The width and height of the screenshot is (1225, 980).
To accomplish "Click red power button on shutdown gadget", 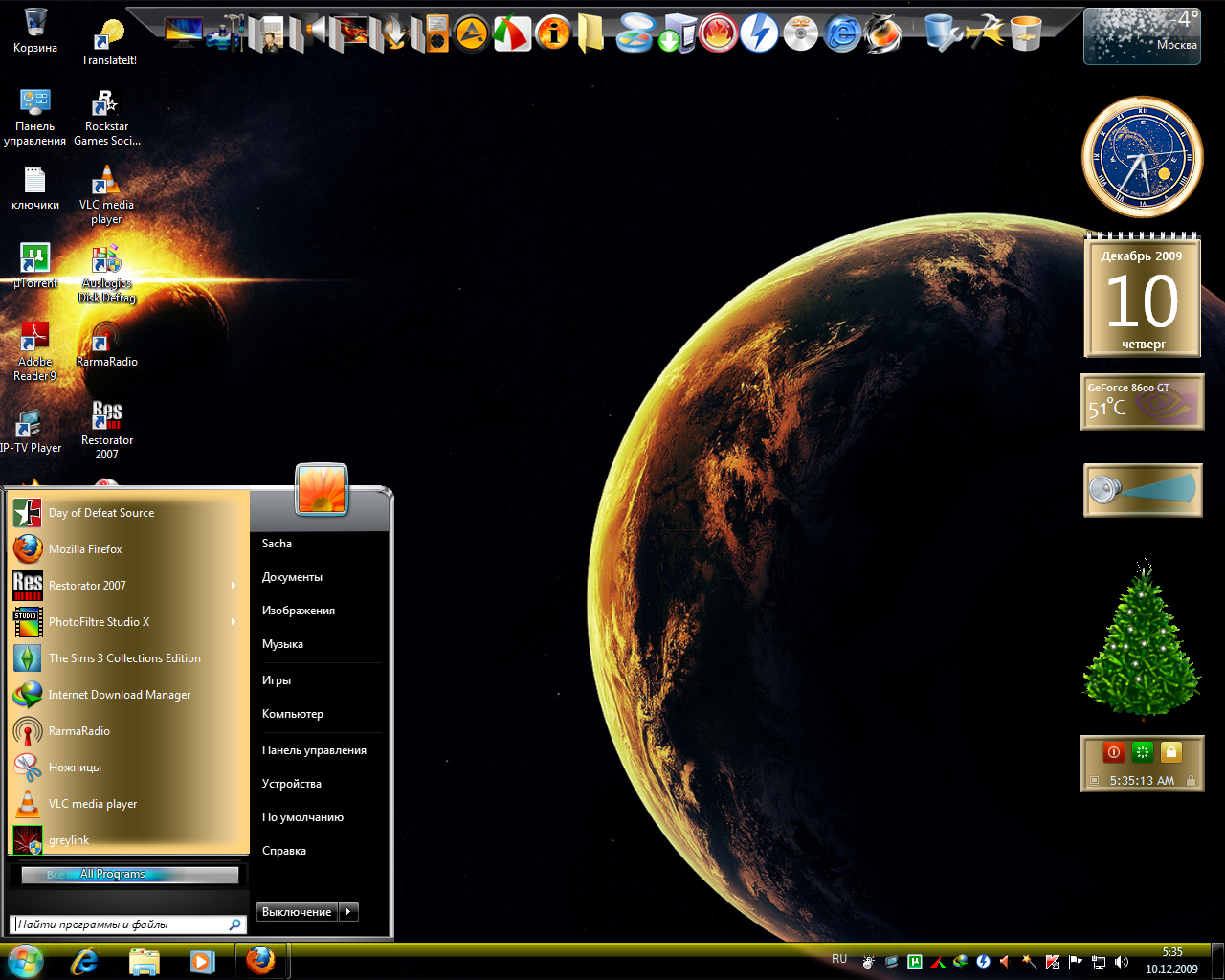I will 1113,752.
